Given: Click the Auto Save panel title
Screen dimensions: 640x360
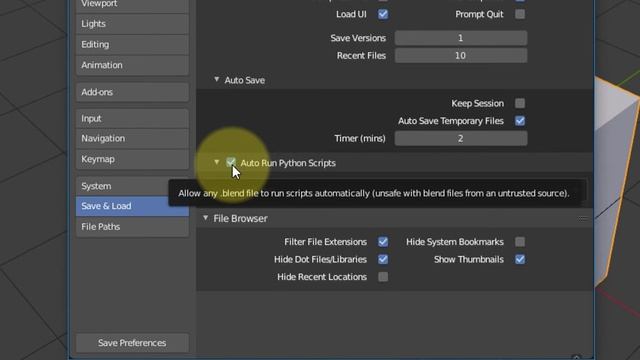Looking at the screenshot, I should tap(244, 80).
